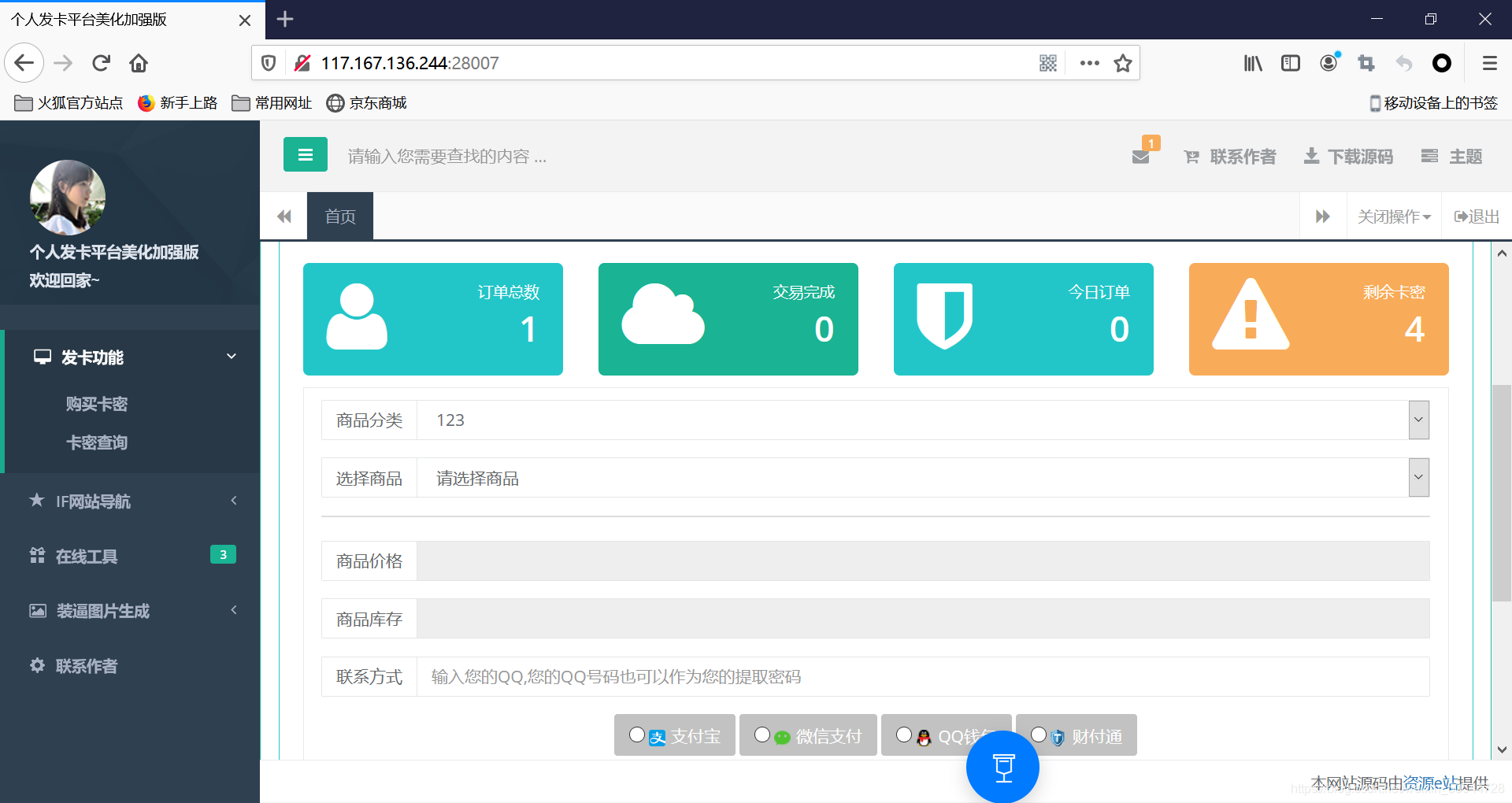Click the blue floating trophy button
This screenshot has height=803, width=1512.
point(1002,766)
